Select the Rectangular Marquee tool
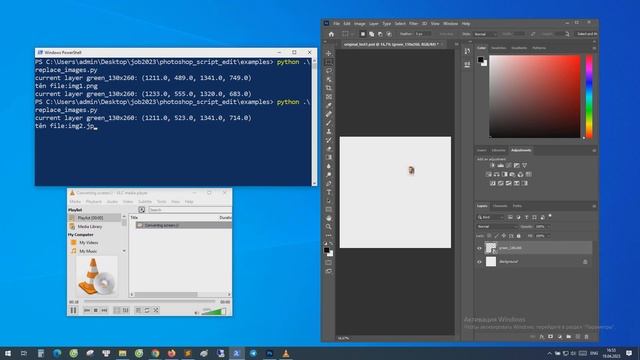640x360 pixels. (329, 62)
